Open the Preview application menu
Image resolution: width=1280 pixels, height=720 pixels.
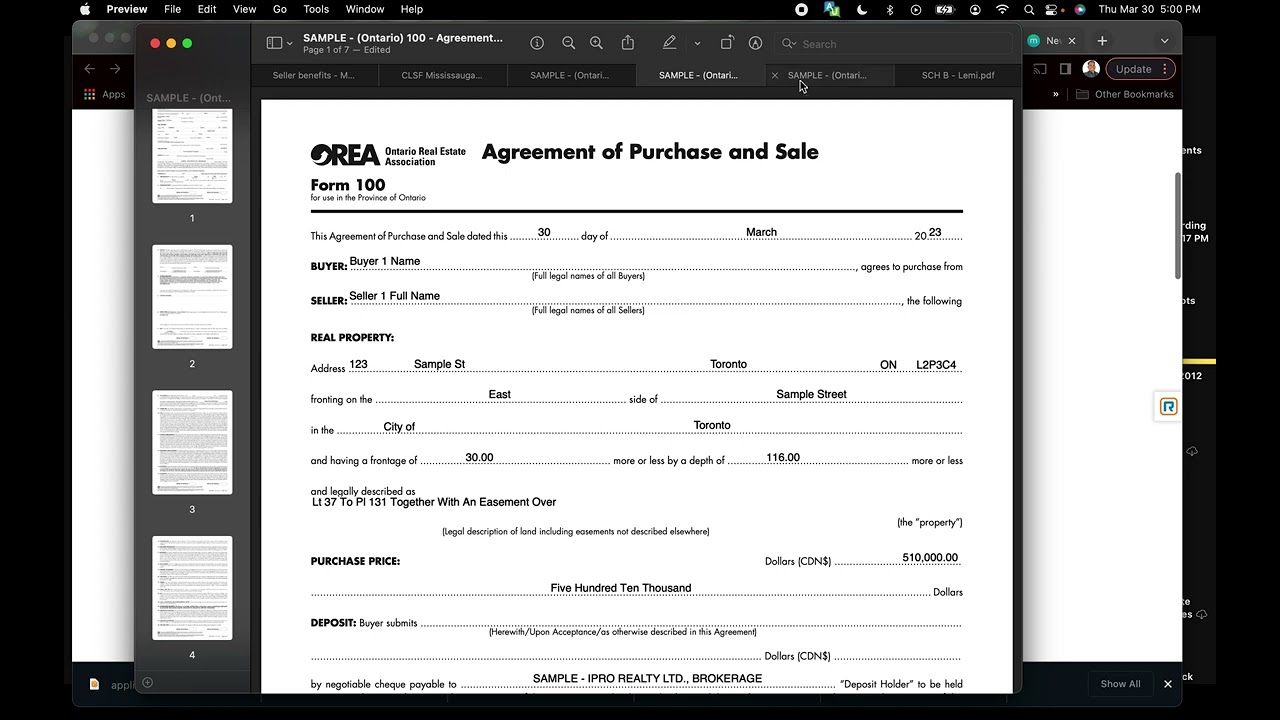tap(127, 9)
